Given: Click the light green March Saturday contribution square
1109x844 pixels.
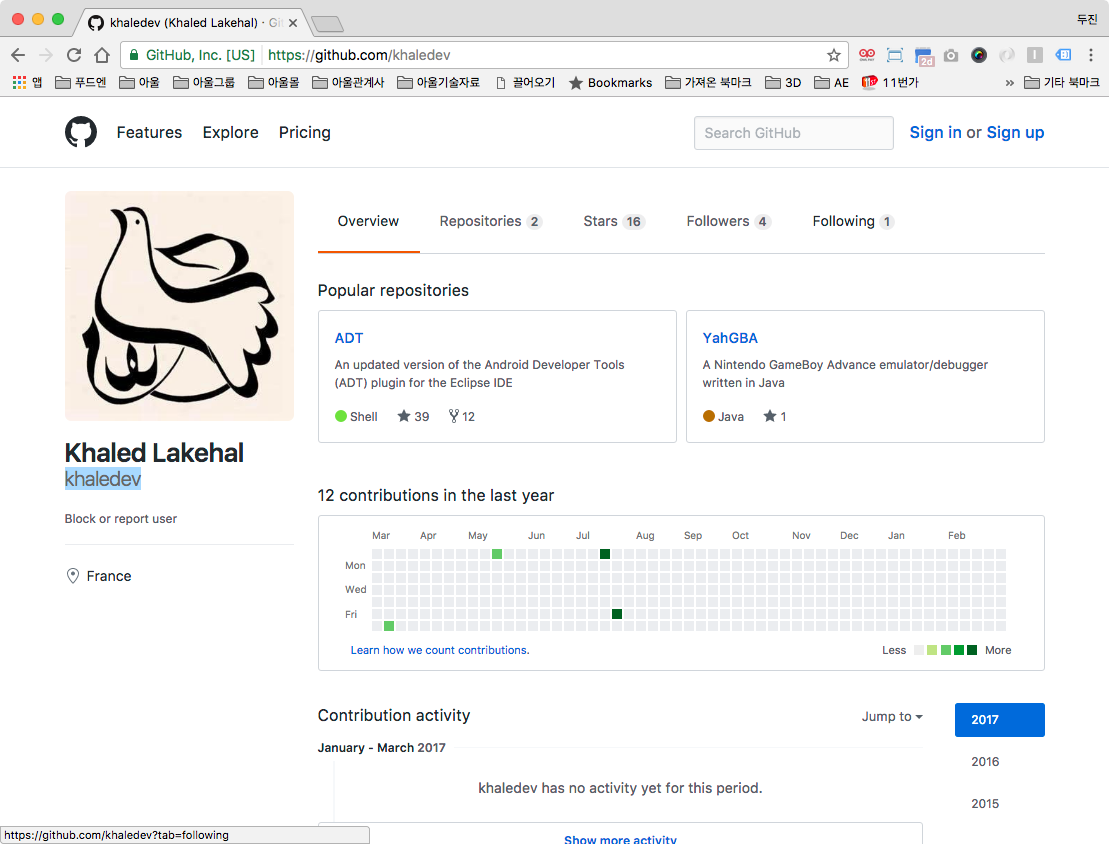Looking at the screenshot, I should pos(389,626).
